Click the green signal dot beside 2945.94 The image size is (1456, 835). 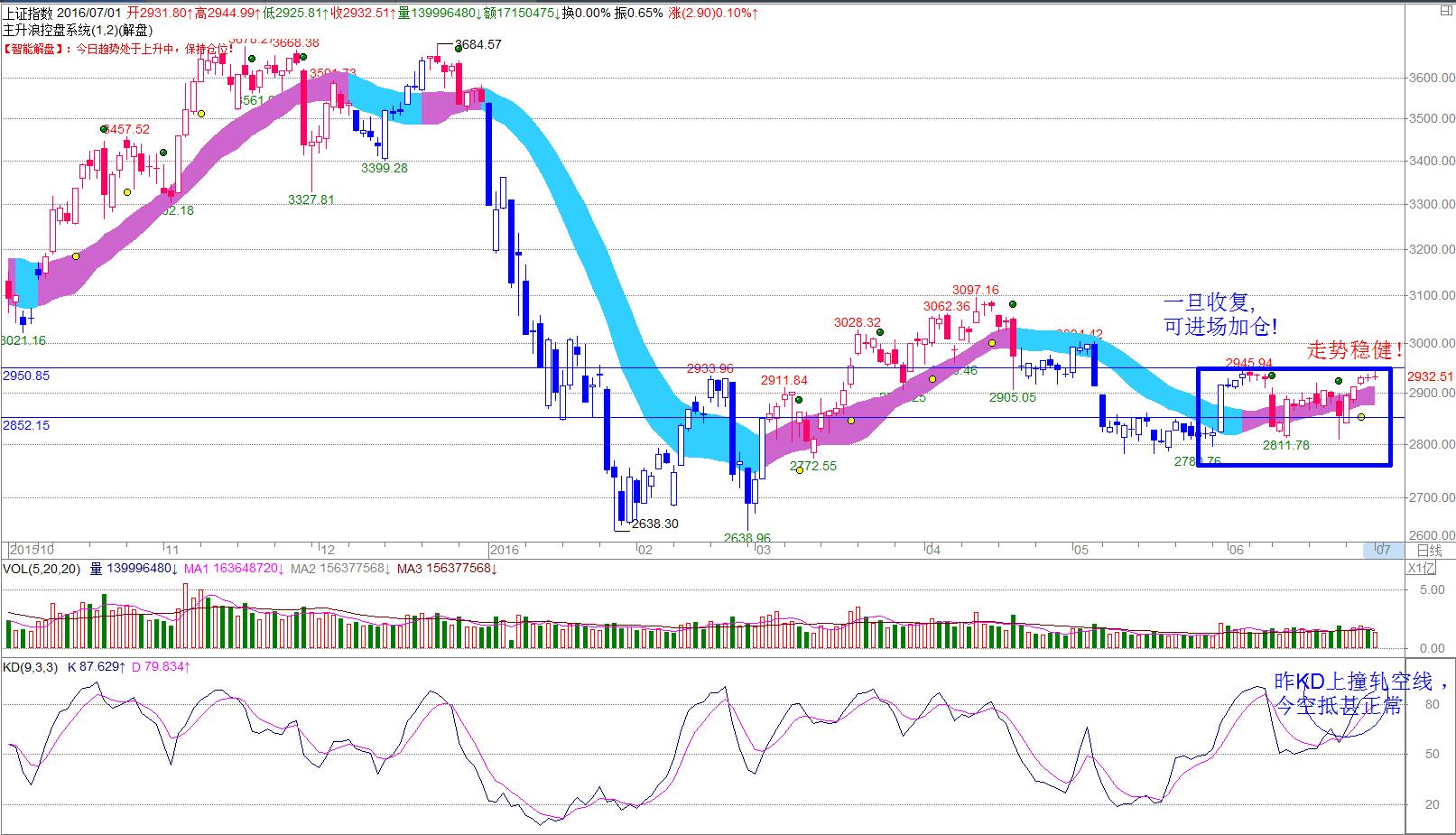tap(1271, 376)
